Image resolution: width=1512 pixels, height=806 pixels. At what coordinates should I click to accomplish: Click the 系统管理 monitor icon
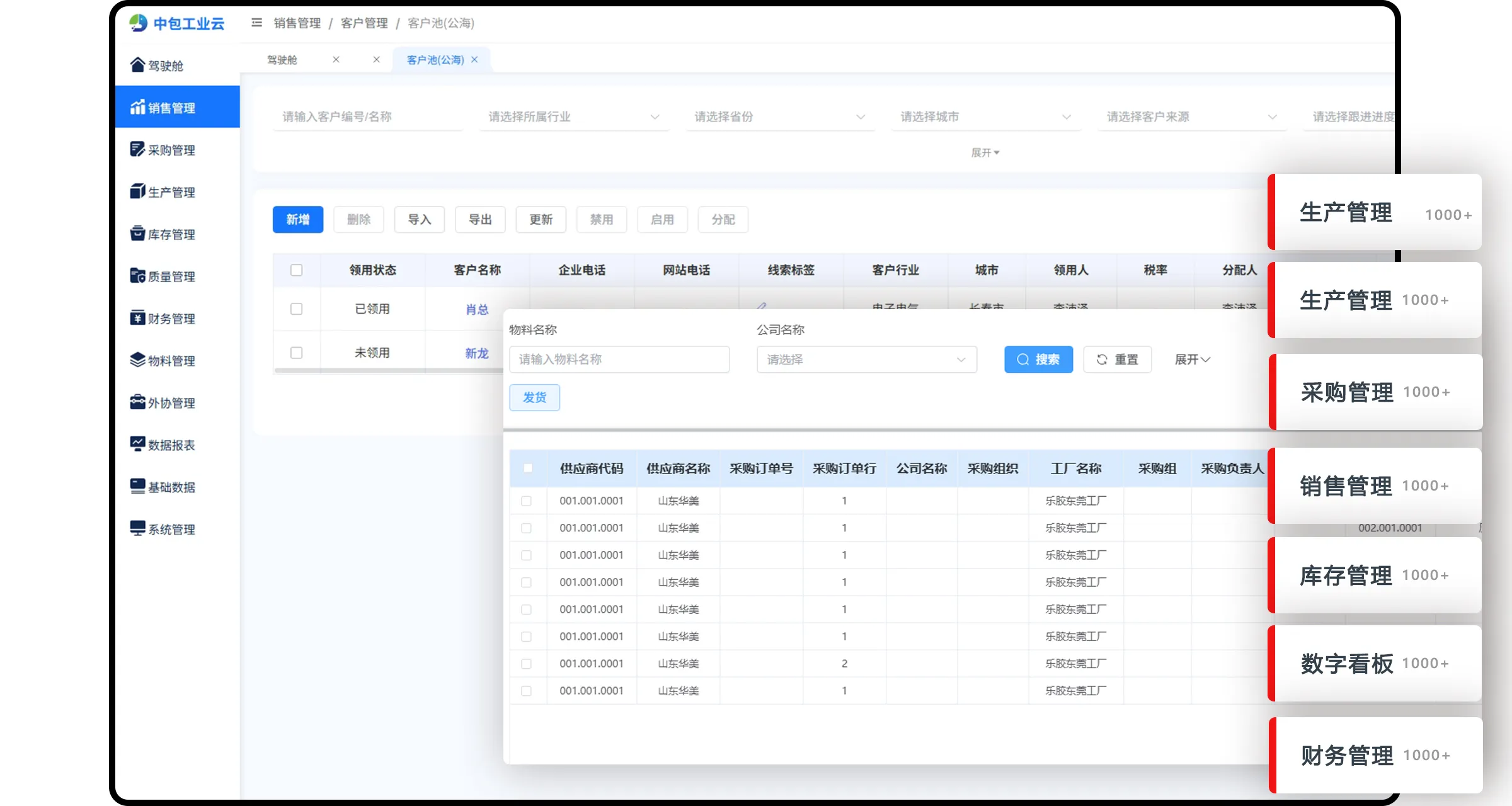click(137, 528)
